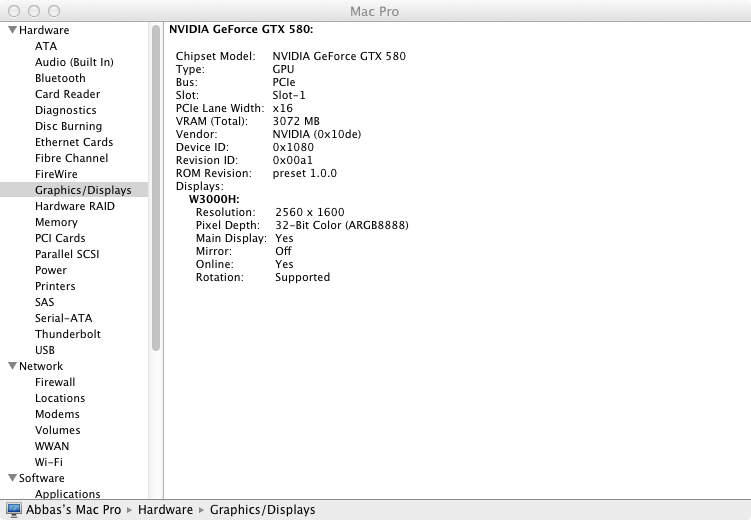Open Serial-ATA entry
This screenshot has width=751, height=520.
(64, 318)
